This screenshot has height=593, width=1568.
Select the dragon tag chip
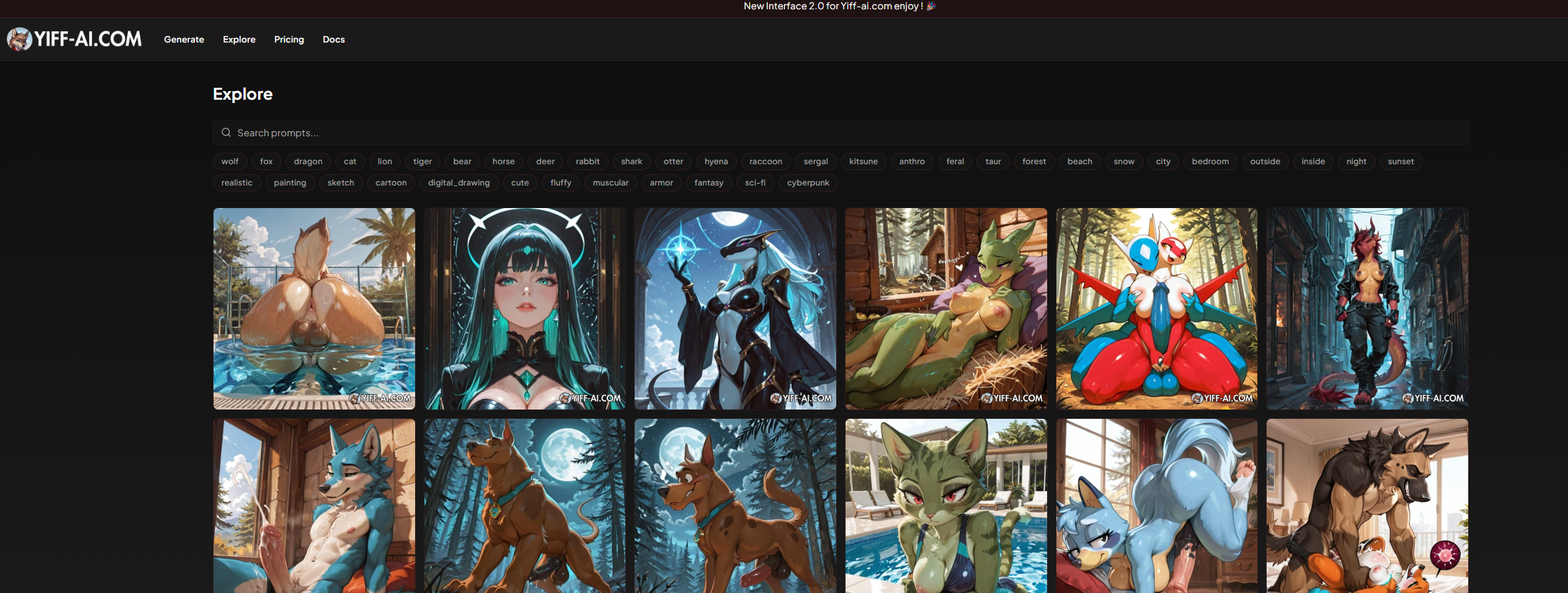[308, 162]
